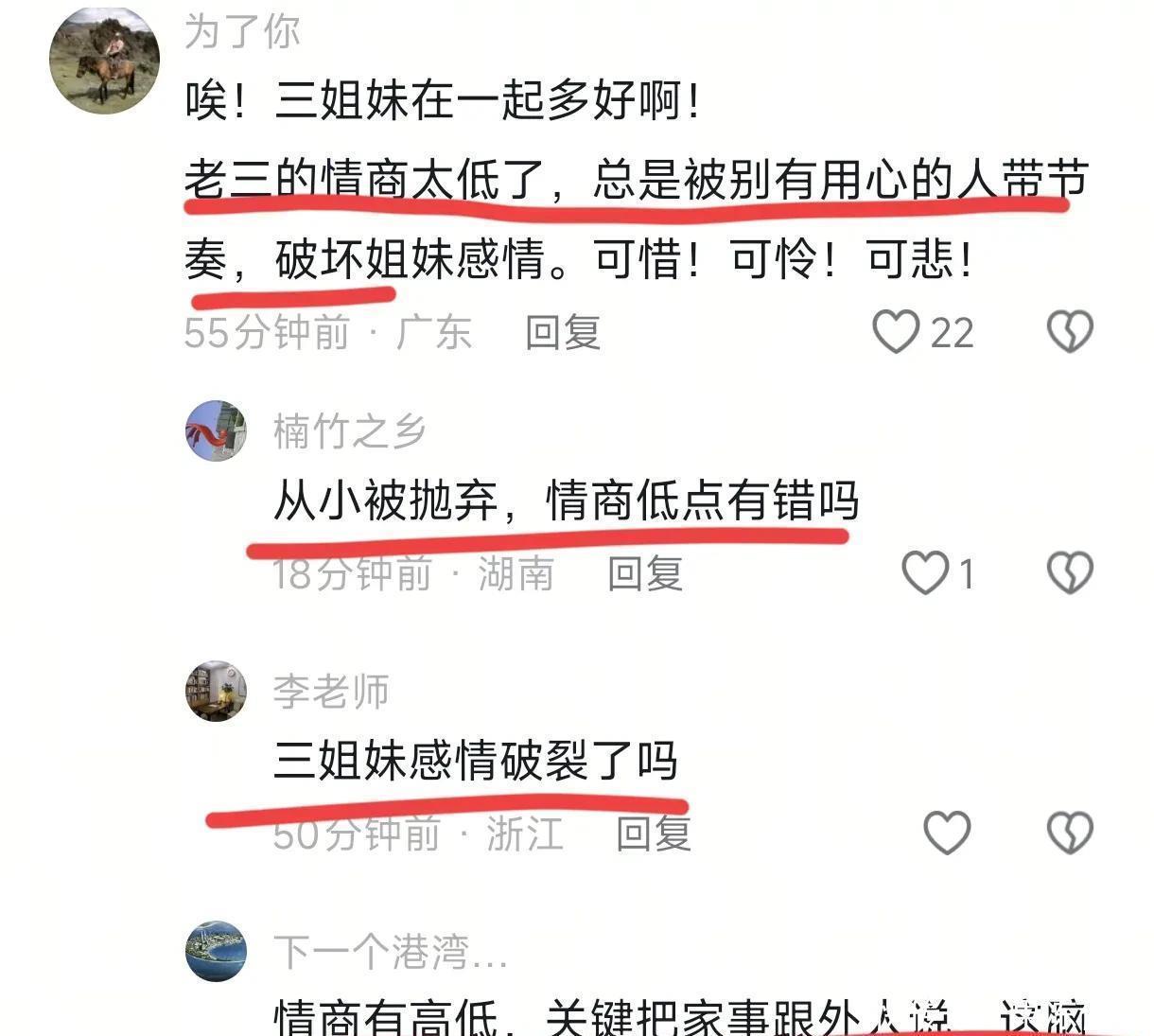Reply to 李老师's comment from 浙江
1154x1036 pixels.
[654, 834]
